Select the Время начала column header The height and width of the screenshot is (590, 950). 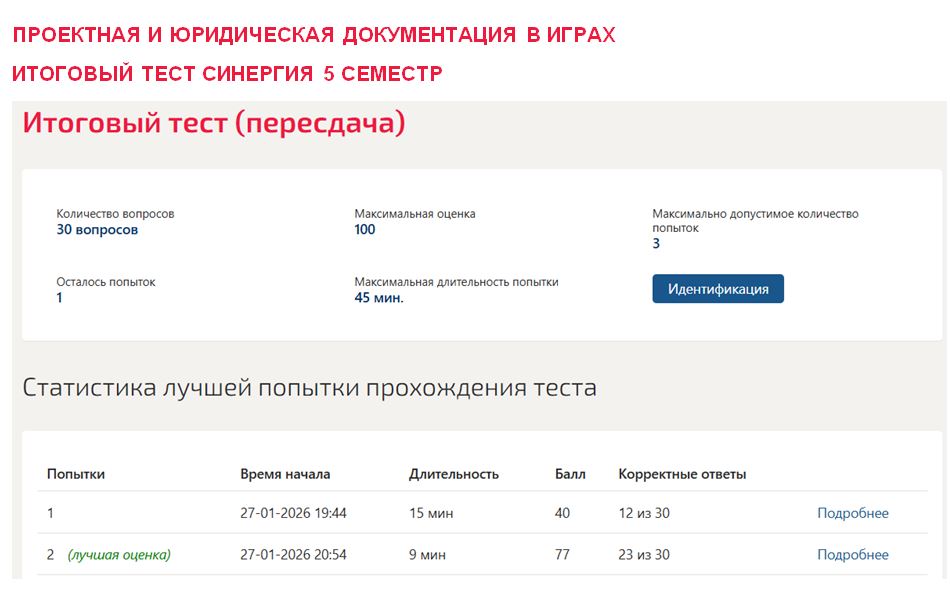click(285, 474)
